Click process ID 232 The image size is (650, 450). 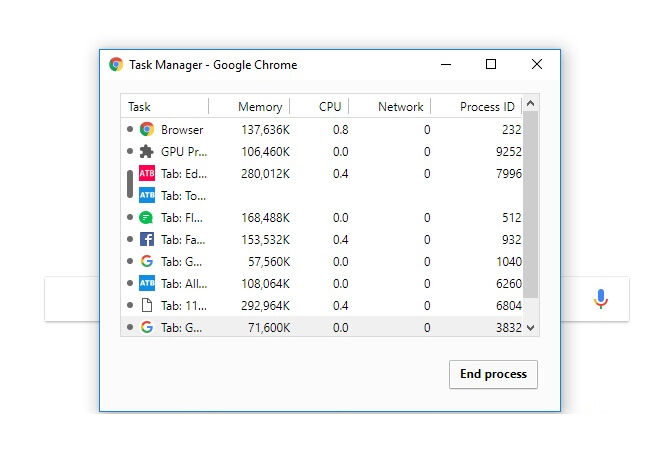pyautogui.click(x=512, y=130)
